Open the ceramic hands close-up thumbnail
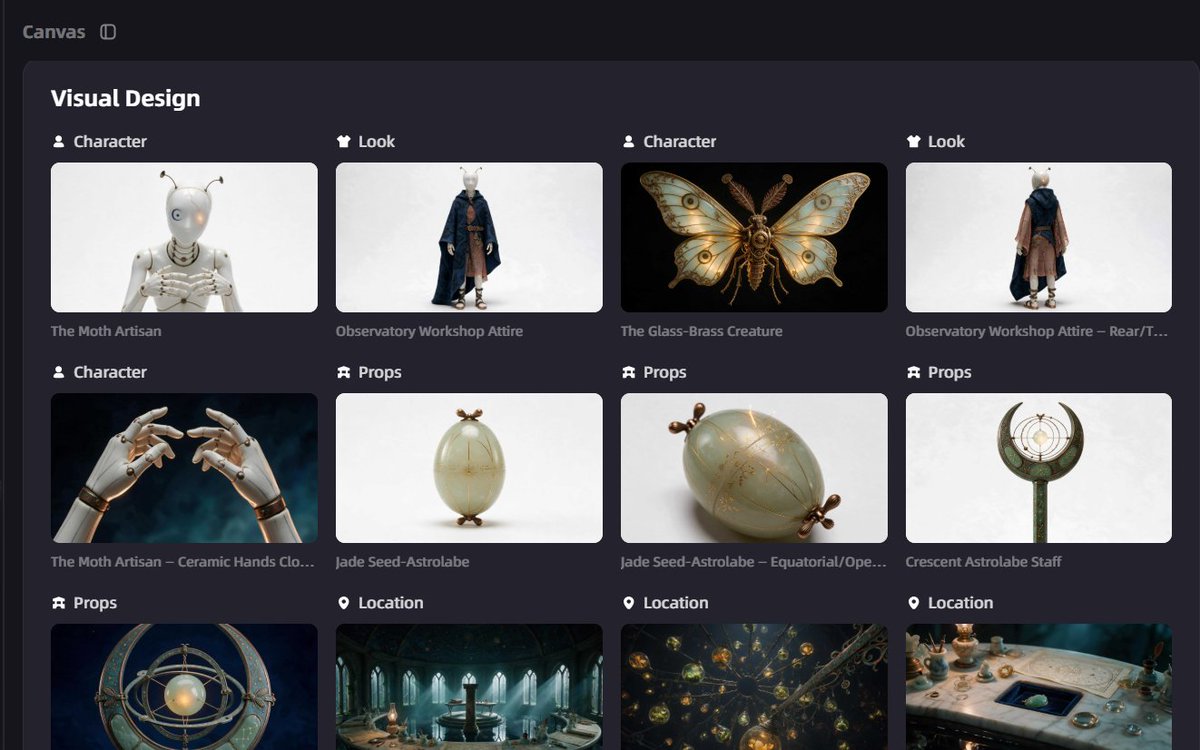 pos(184,468)
